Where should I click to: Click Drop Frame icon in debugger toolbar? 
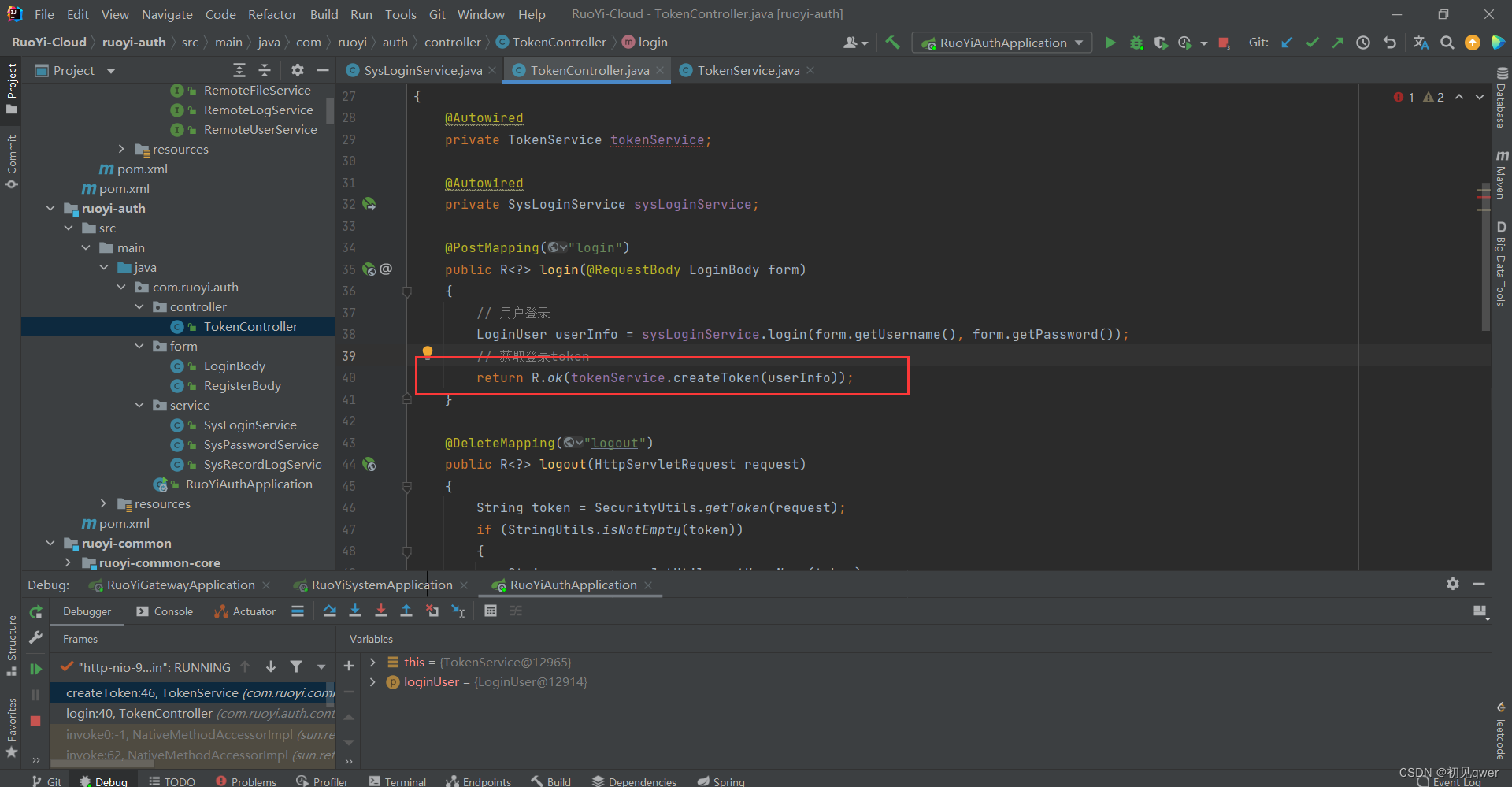pos(432,611)
